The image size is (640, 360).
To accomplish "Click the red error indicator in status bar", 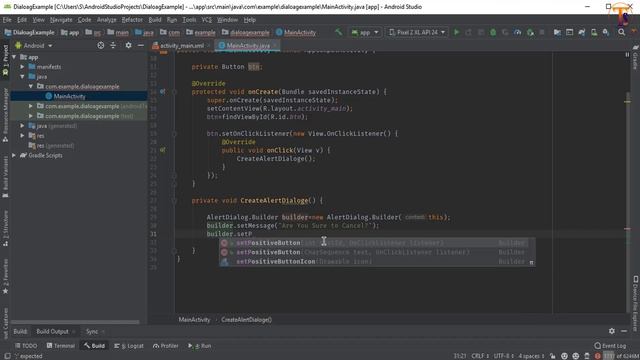I will coord(598,356).
